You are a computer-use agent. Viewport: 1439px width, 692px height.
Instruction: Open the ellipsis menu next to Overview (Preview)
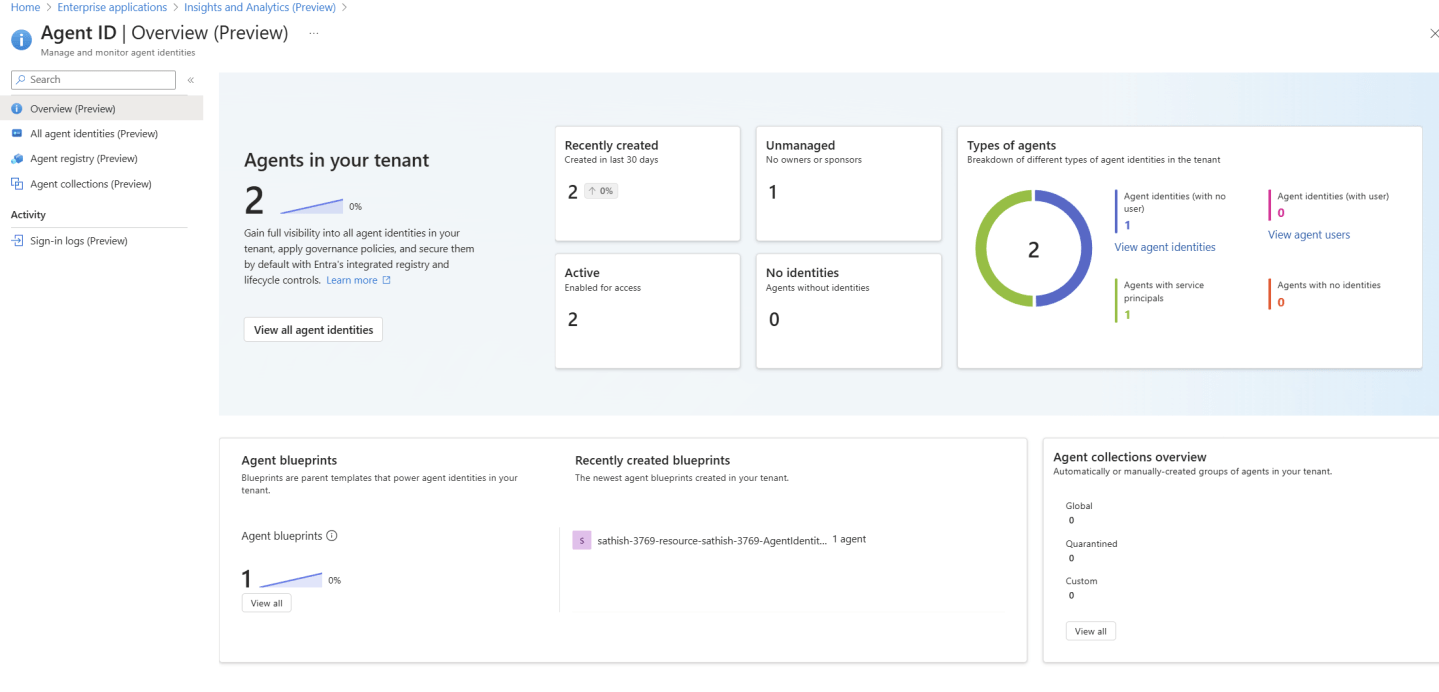[x=313, y=33]
